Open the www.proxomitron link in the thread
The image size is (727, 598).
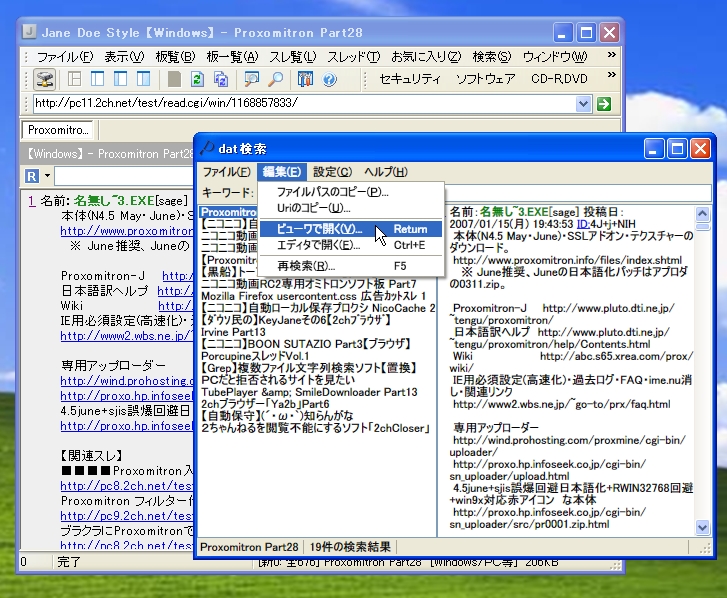tap(127, 231)
